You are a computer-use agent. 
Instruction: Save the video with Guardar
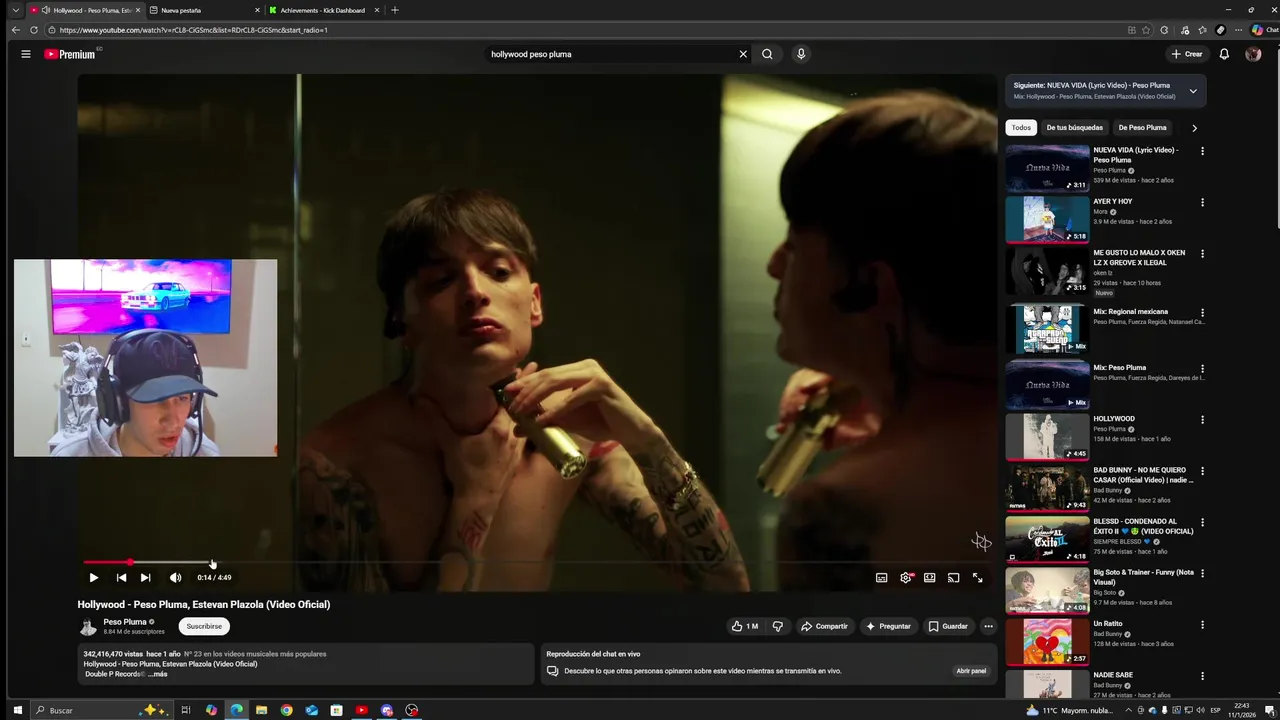click(948, 626)
